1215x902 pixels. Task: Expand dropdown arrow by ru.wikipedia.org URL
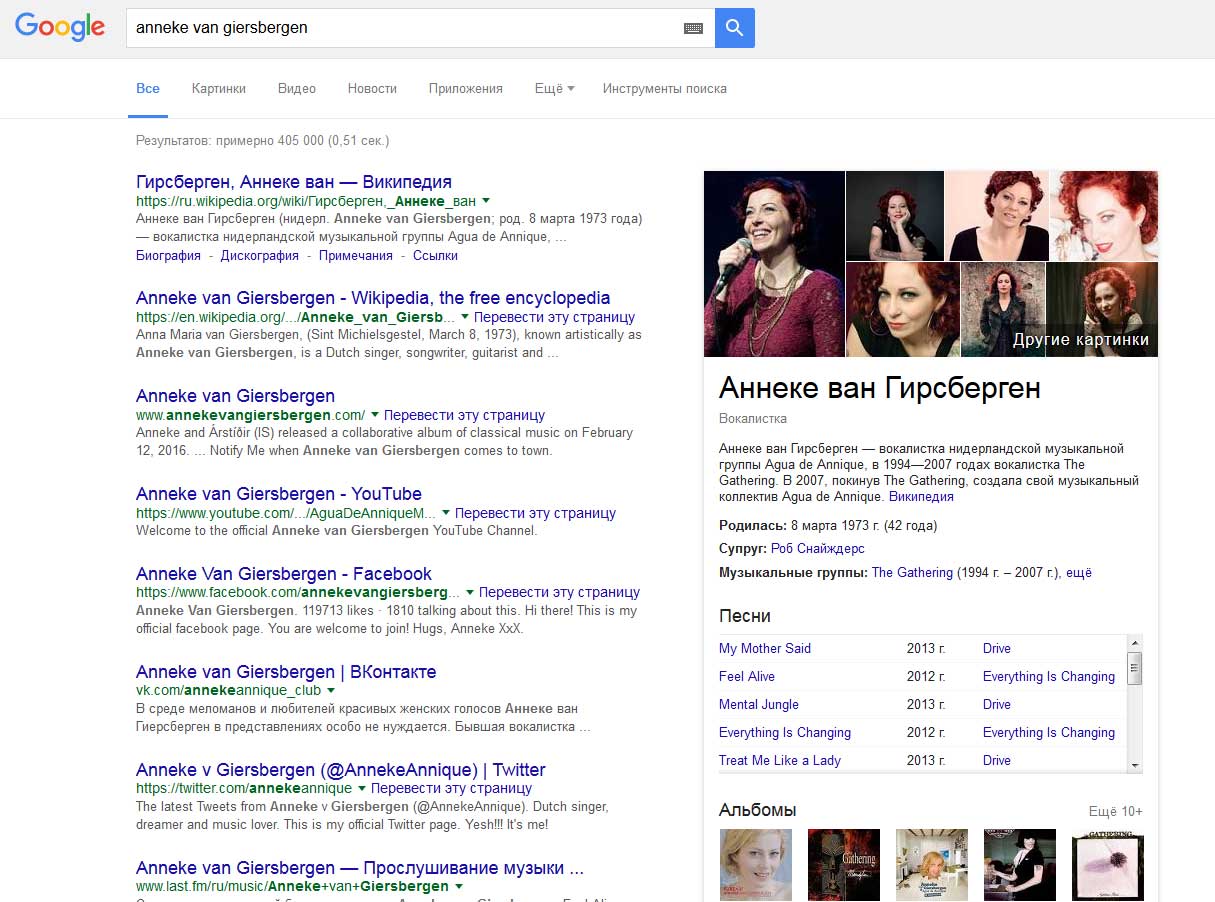click(486, 201)
